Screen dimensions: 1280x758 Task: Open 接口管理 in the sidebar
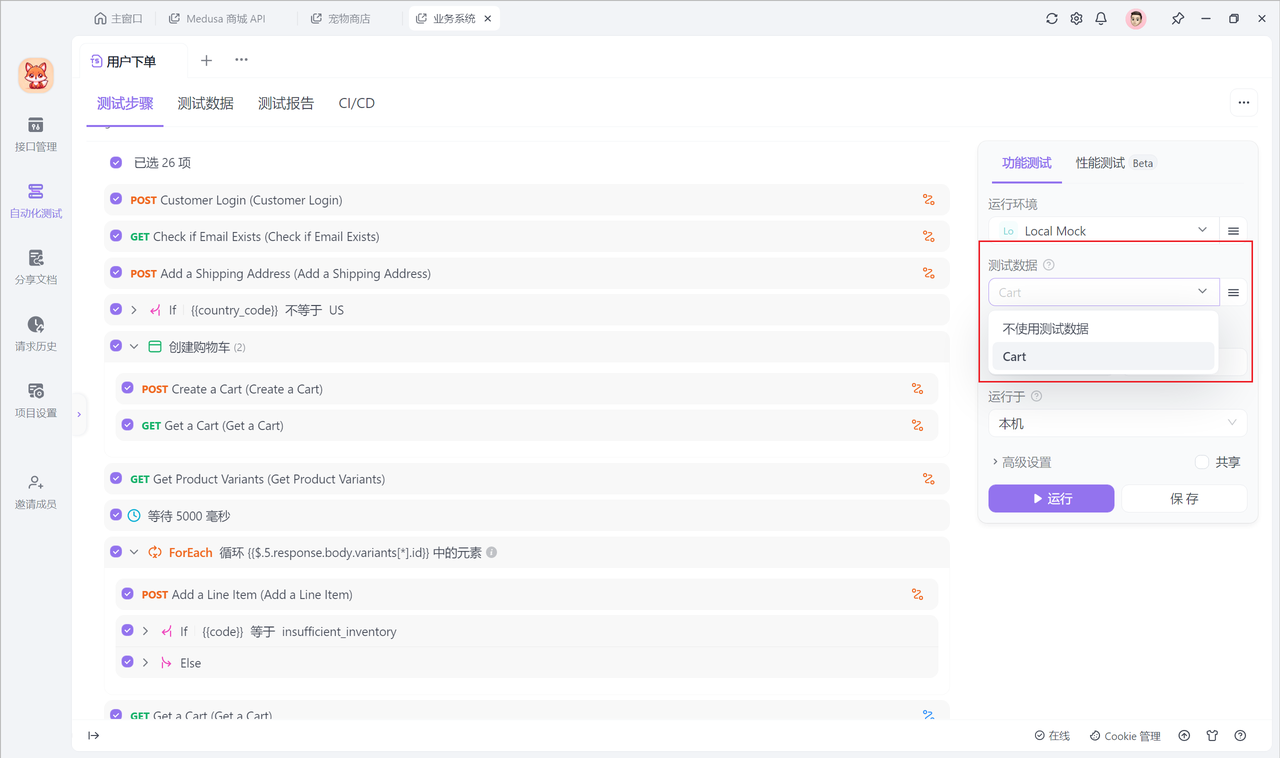pyautogui.click(x=36, y=134)
